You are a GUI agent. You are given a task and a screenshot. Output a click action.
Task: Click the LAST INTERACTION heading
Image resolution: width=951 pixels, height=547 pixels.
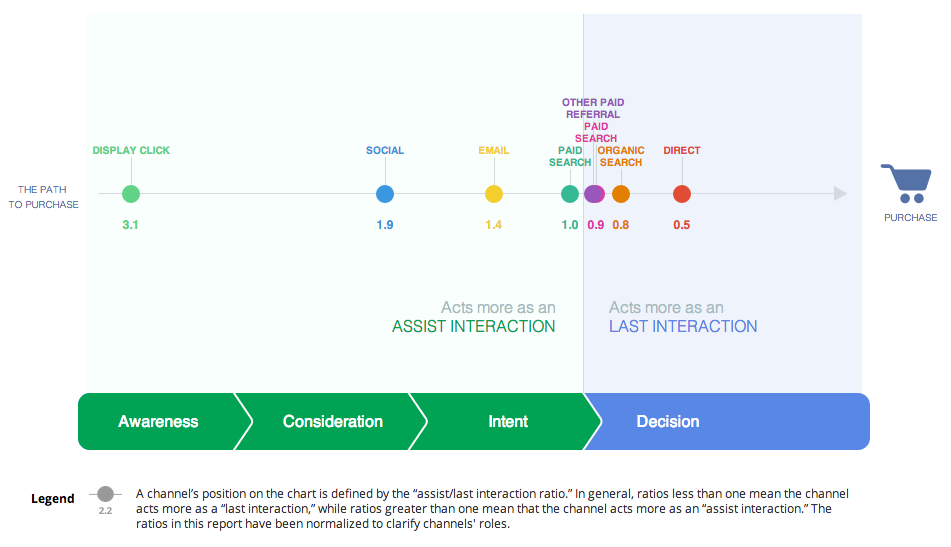coord(683,326)
